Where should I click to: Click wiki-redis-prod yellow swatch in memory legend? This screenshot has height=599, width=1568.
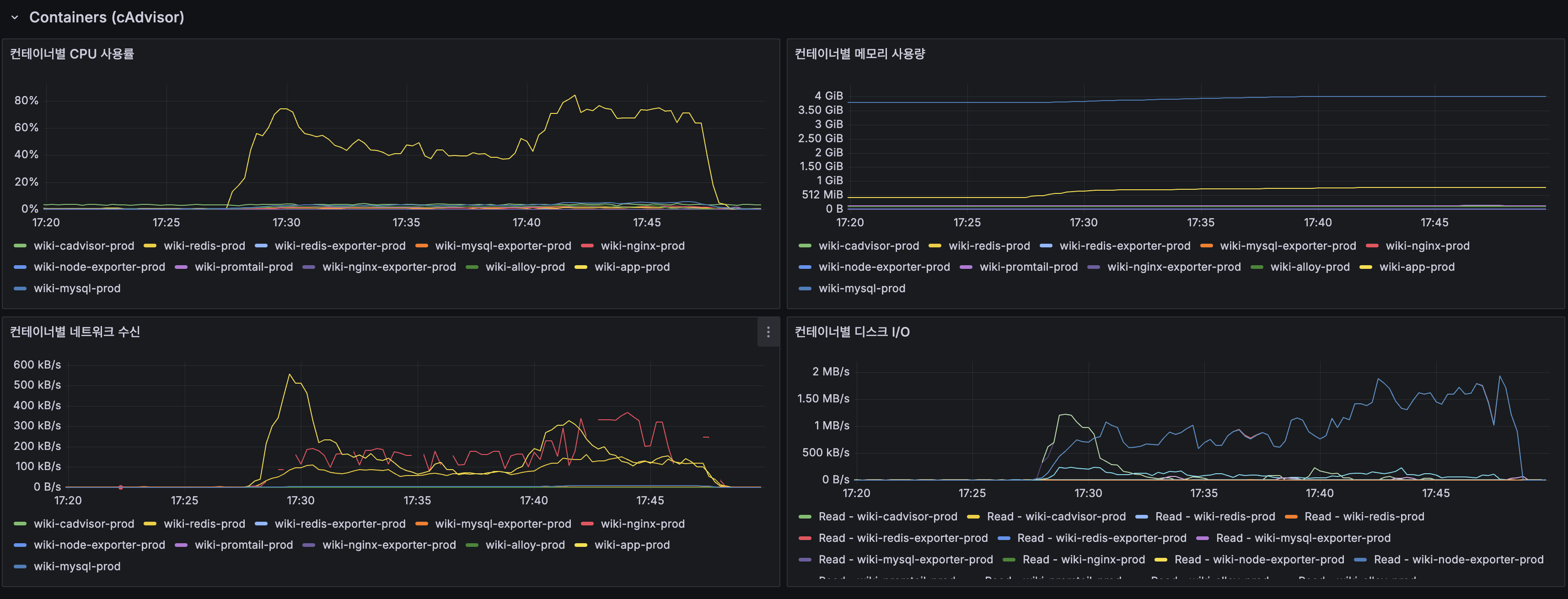click(934, 246)
